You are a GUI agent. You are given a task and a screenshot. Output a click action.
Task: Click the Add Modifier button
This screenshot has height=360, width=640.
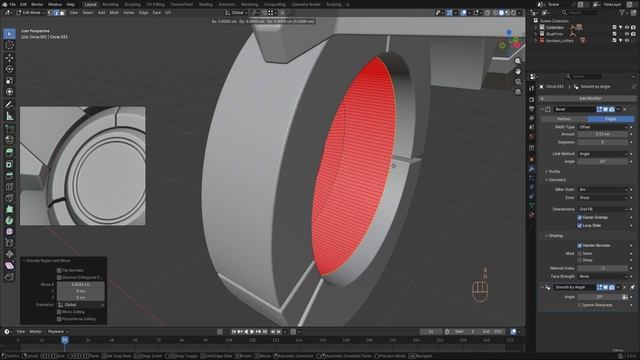pos(587,98)
